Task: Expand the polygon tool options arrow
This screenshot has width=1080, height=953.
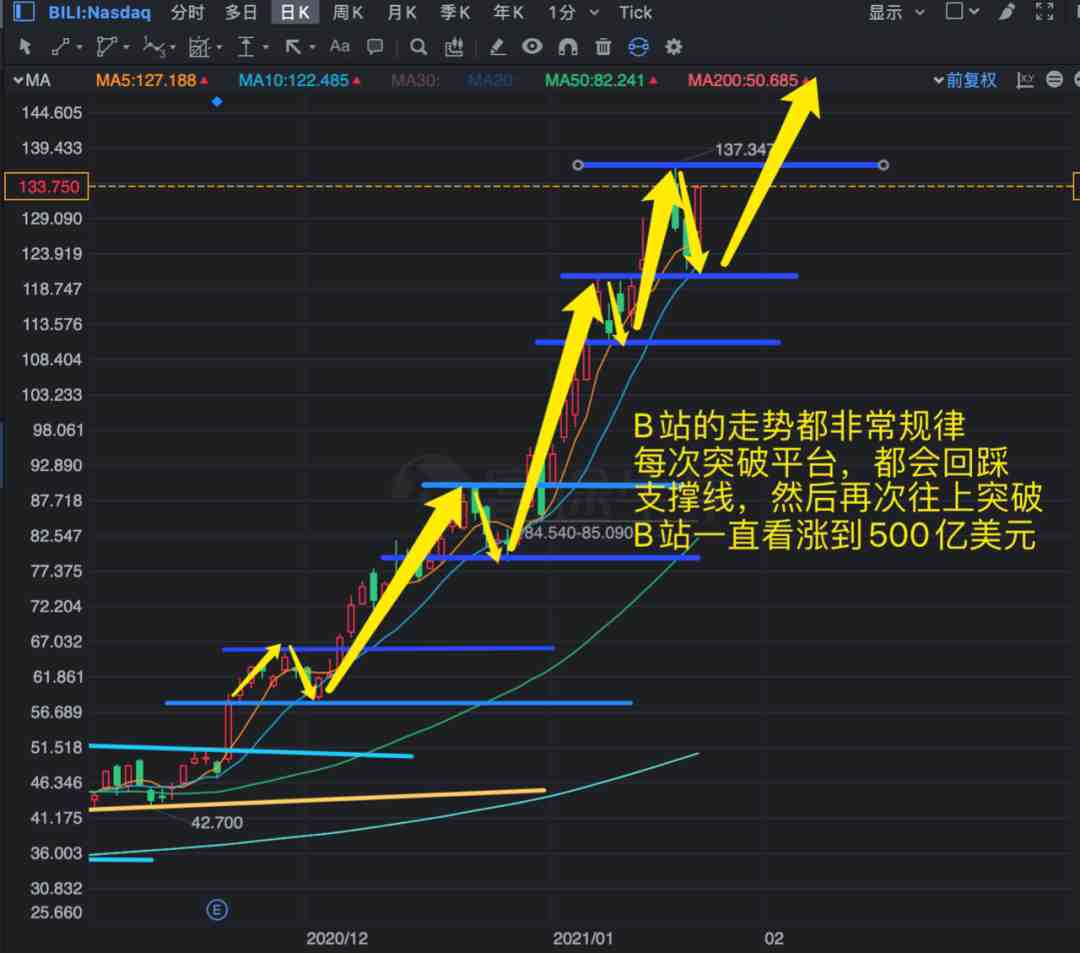Action: (126, 48)
